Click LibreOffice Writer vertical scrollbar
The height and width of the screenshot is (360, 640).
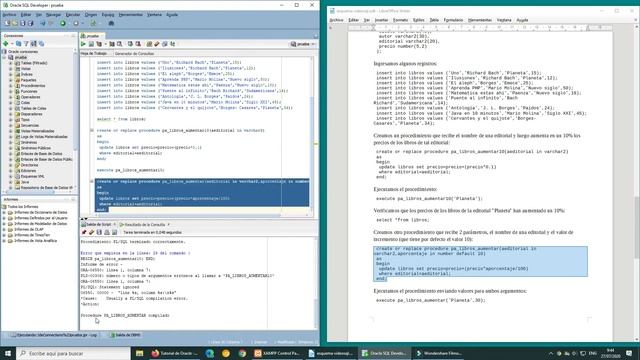point(637,184)
